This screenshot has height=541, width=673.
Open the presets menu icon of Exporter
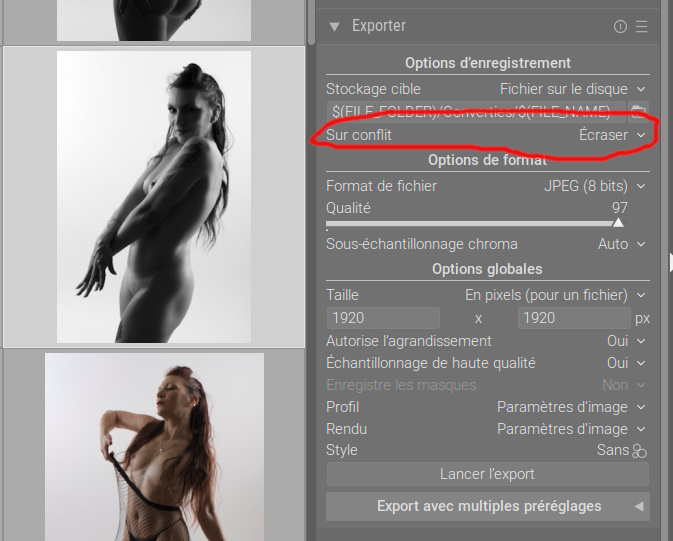[x=641, y=26]
